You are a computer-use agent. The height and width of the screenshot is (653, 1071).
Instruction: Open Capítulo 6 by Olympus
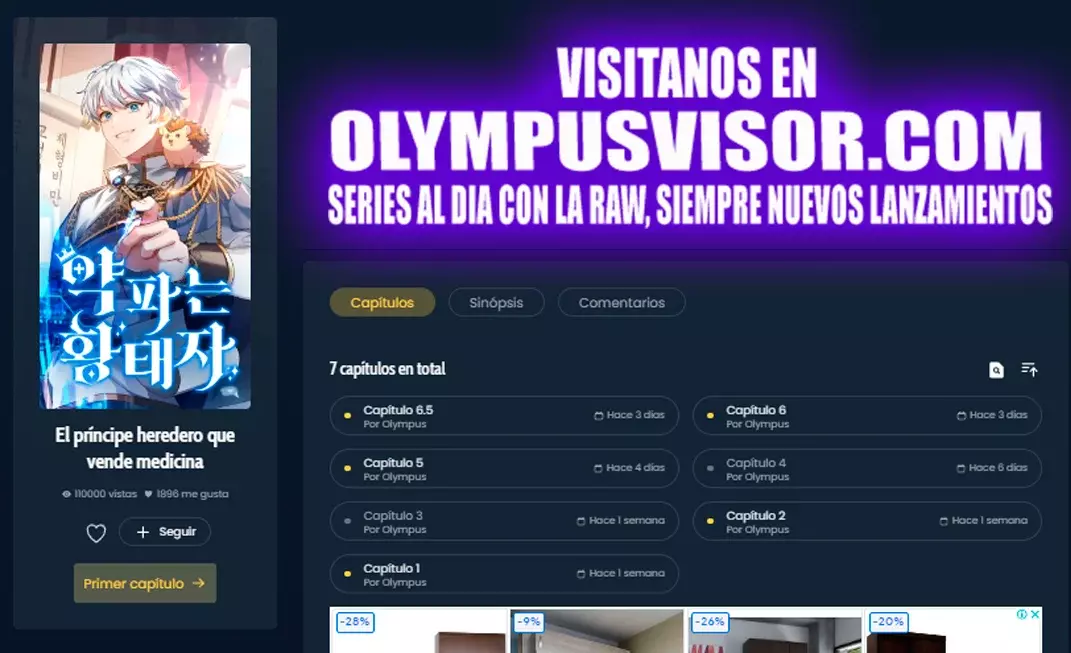click(x=866, y=416)
